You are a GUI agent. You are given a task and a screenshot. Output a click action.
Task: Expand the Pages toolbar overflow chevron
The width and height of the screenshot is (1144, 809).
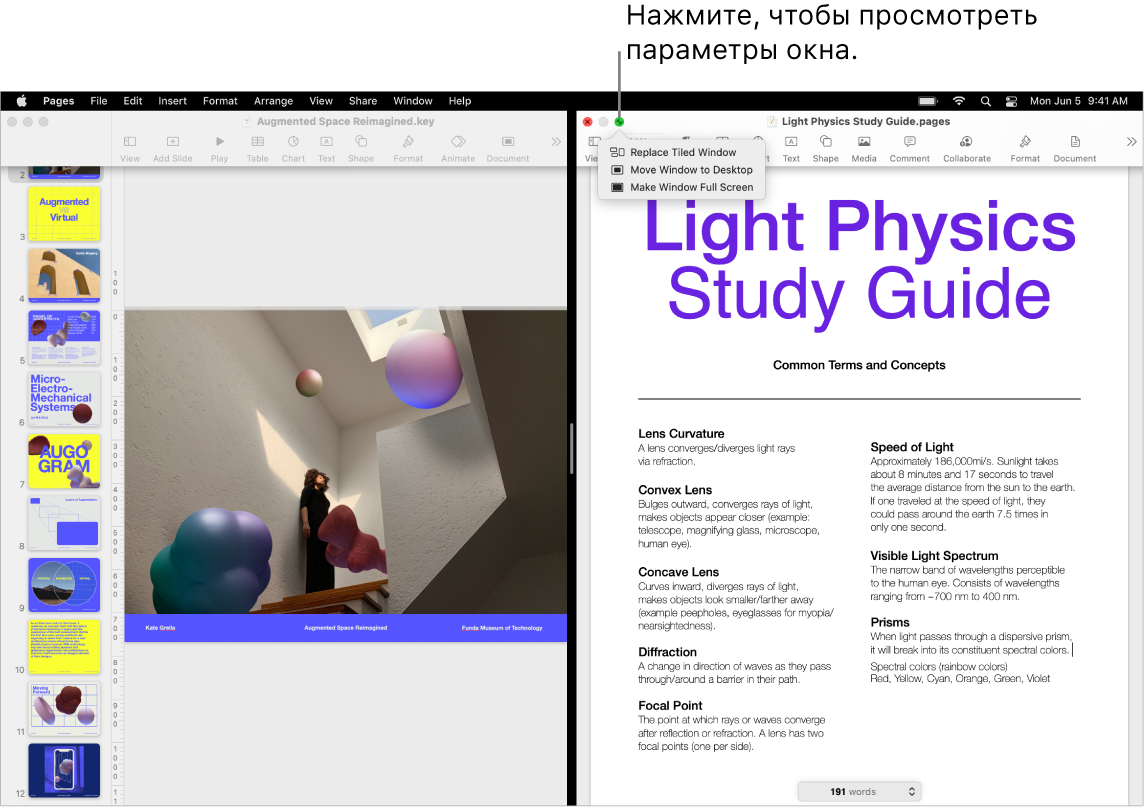[1130, 141]
